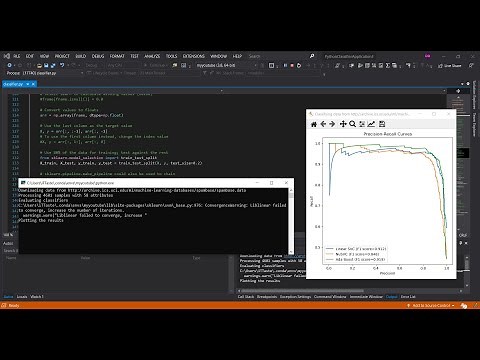
Task: Switch to the Immediate Window tab
Action: (x=366, y=296)
